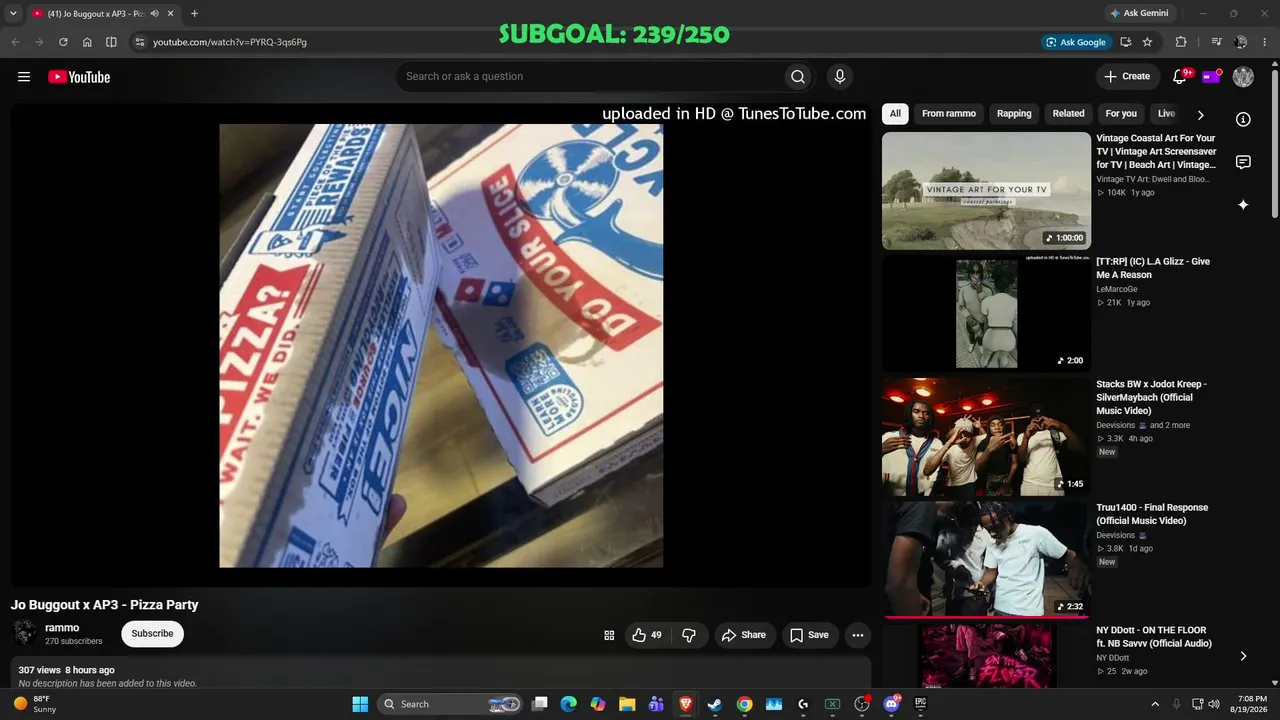This screenshot has height=720, width=1280.
Task: Select the From rammo filter chip
Action: click(949, 114)
